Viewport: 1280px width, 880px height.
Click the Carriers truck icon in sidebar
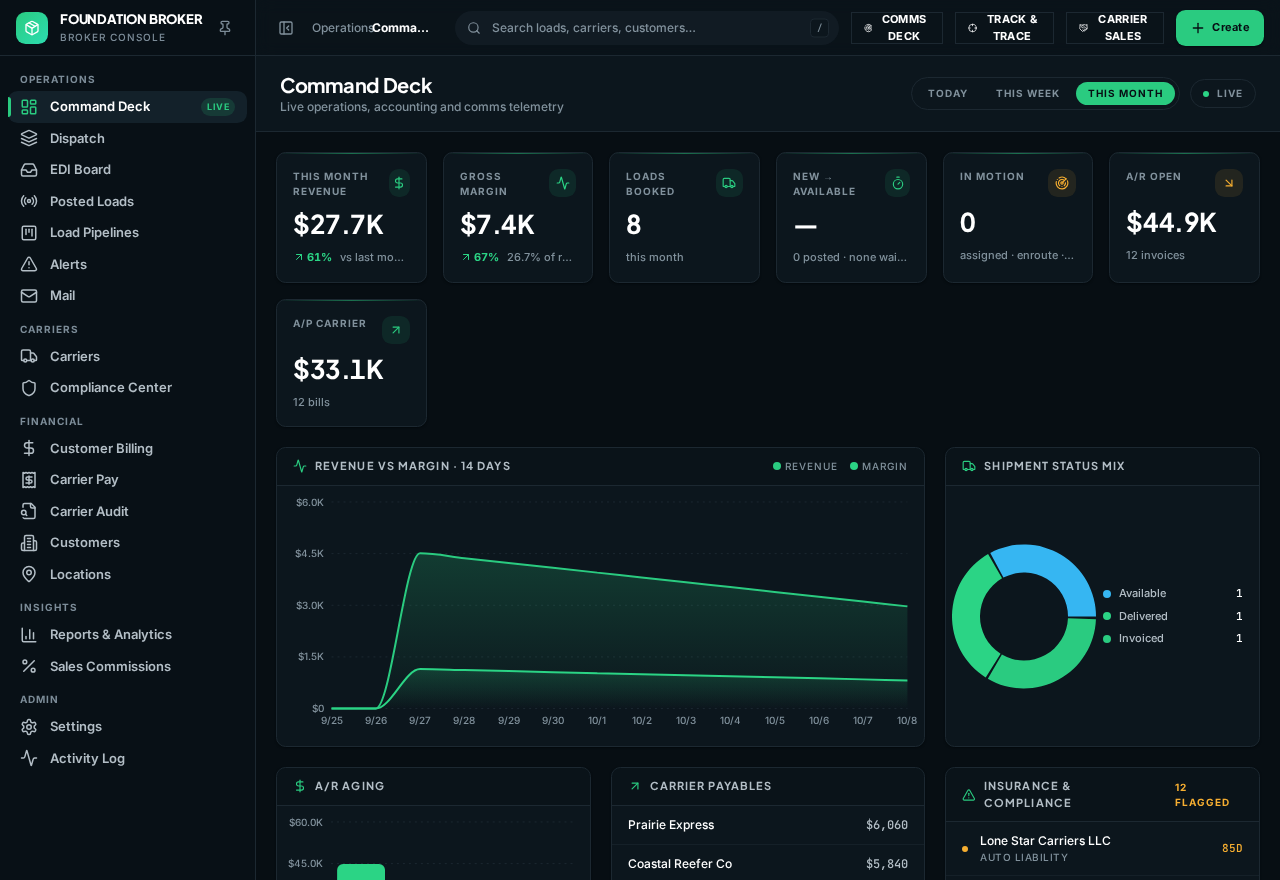[29, 356]
